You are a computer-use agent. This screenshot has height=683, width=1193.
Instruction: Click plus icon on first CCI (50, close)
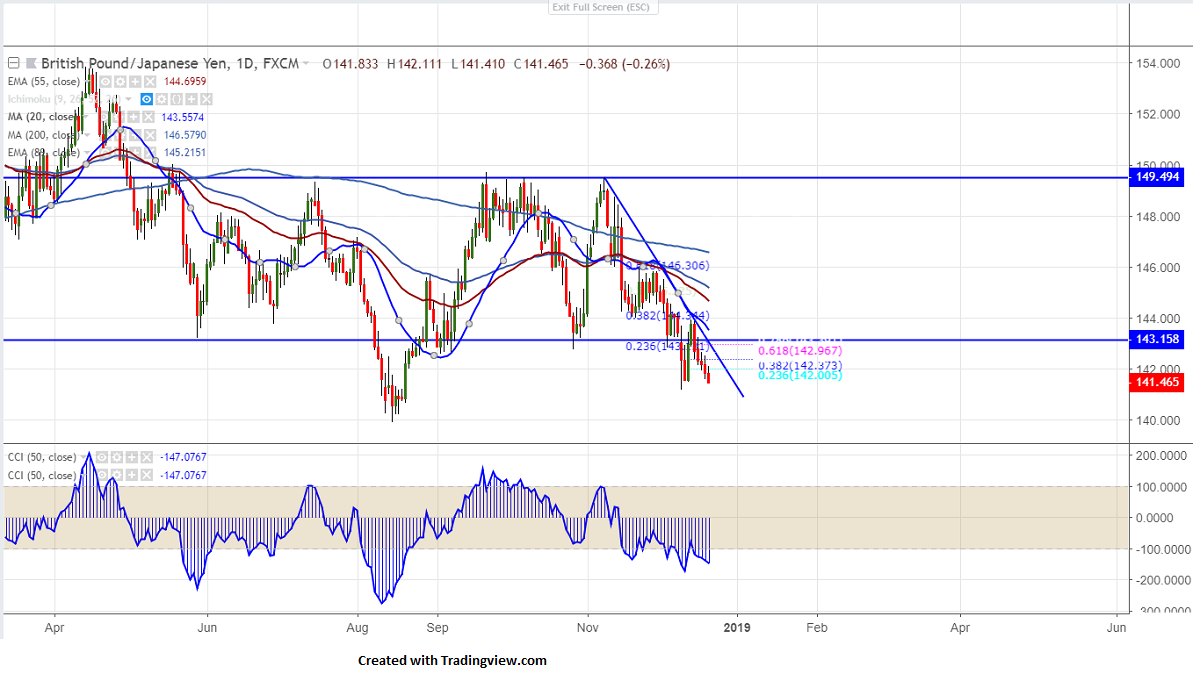pyautogui.click(x=132, y=457)
